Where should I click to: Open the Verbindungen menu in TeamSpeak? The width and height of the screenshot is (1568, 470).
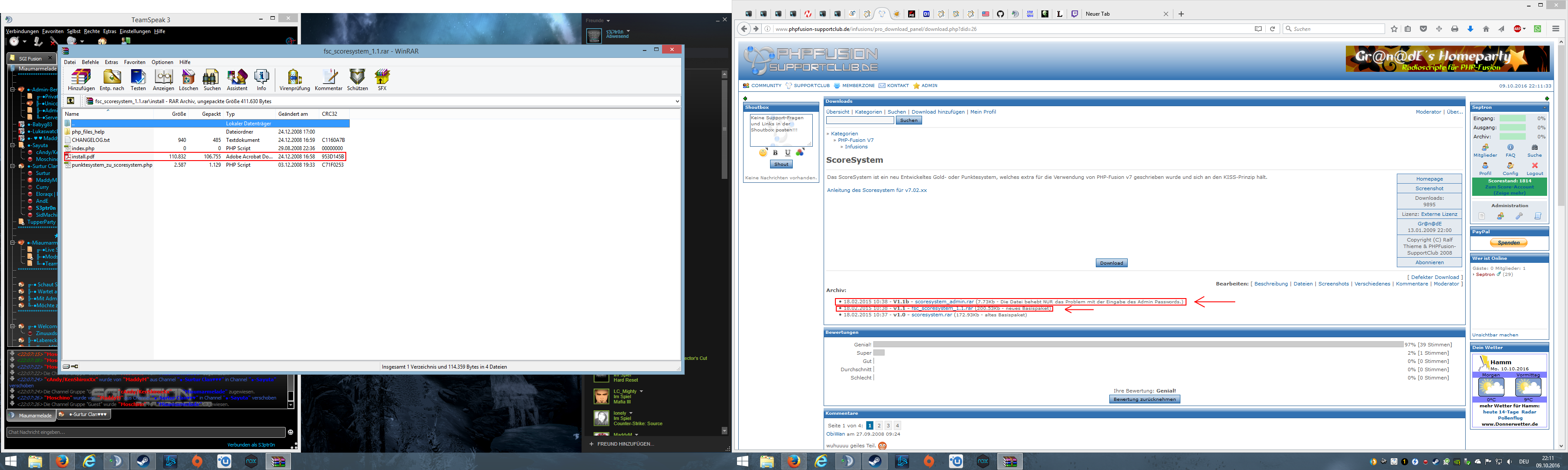tap(23, 31)
